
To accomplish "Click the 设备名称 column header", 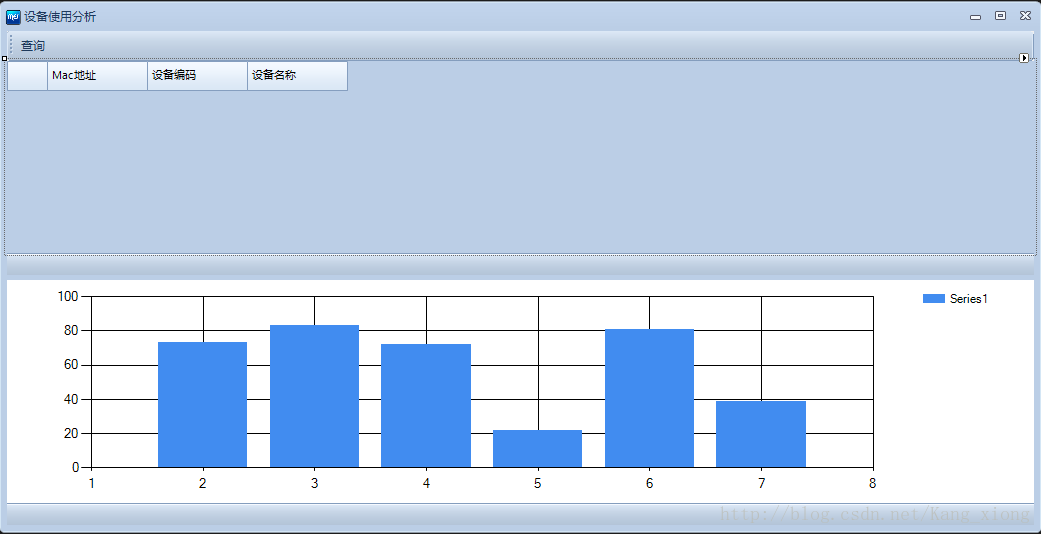I will [x=297, y=76].
